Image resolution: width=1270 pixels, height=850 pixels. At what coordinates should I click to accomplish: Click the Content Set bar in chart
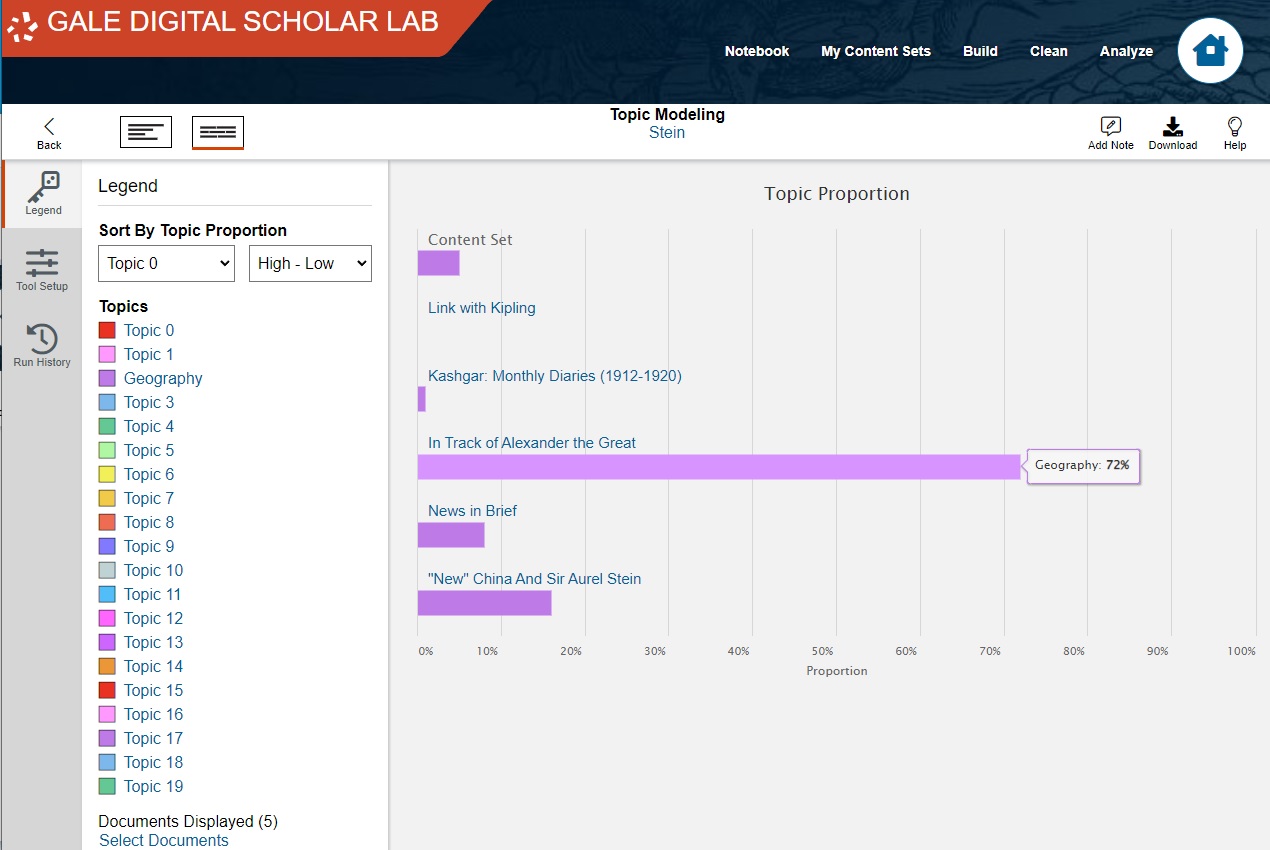(438, 263)
